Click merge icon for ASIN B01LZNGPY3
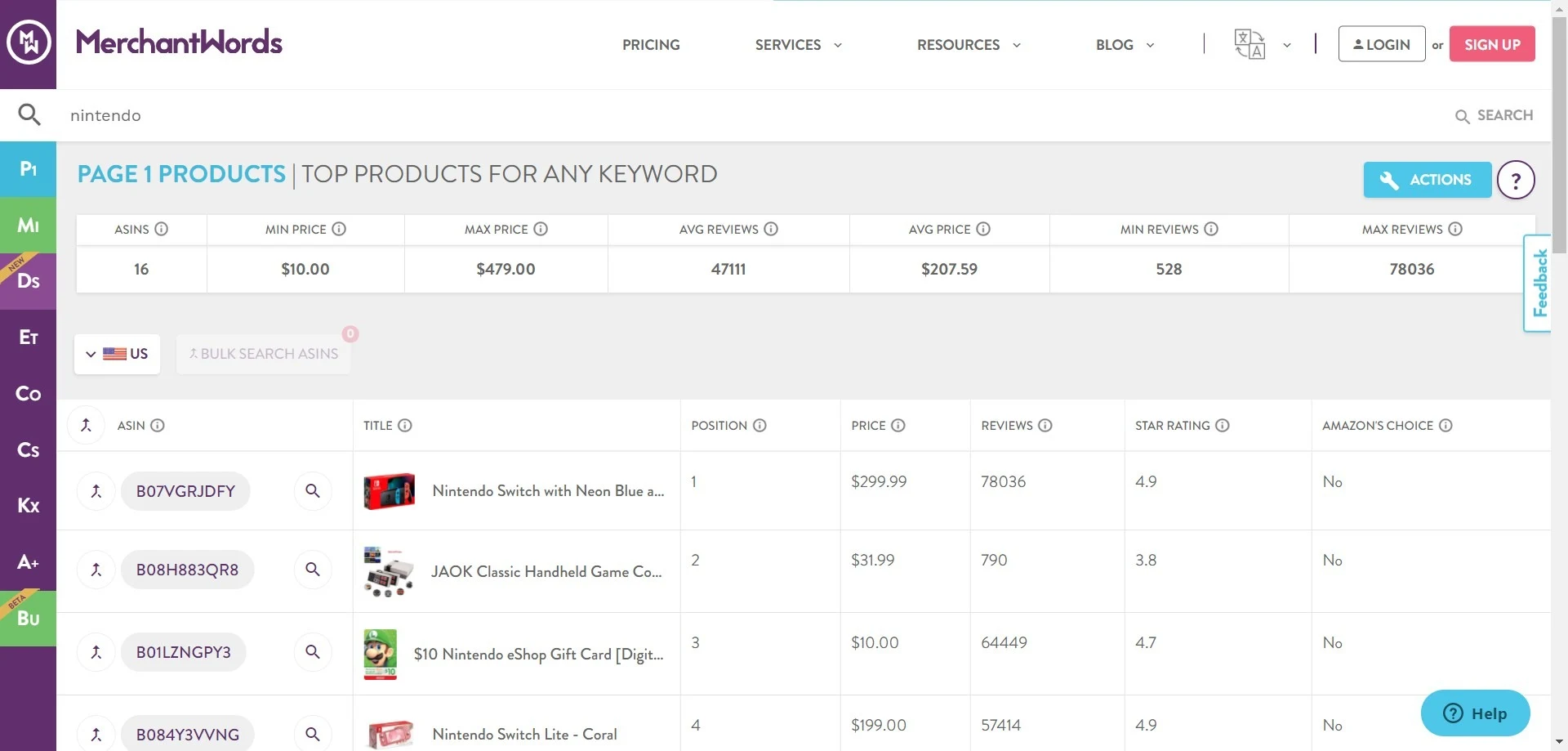The width and height of the screenshot is (1568, 751). pyautogui.click(x=96, y=652)
